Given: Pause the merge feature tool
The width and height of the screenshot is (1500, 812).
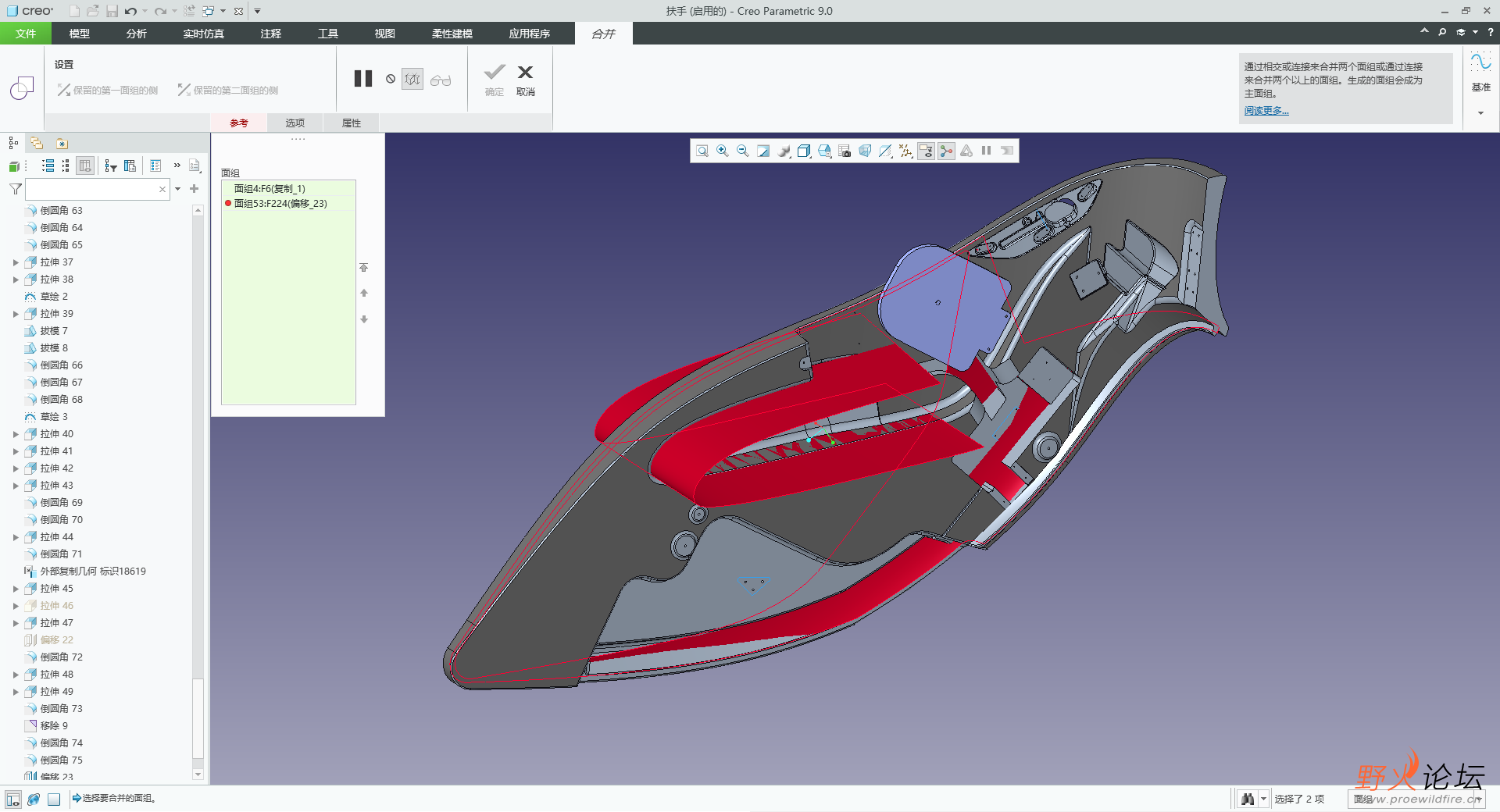Looking at the screenshot, I should pyautogui.click(x=363, y=79).
